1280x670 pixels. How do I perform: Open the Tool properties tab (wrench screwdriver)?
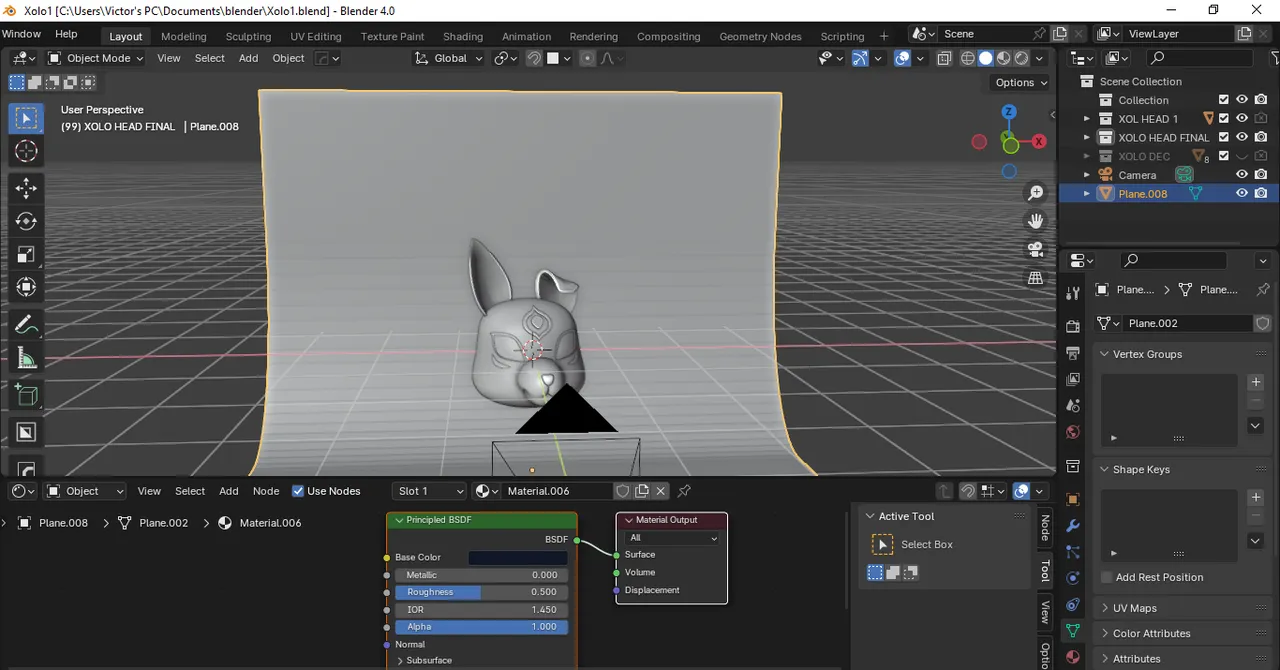click(x=1073, y=293)
